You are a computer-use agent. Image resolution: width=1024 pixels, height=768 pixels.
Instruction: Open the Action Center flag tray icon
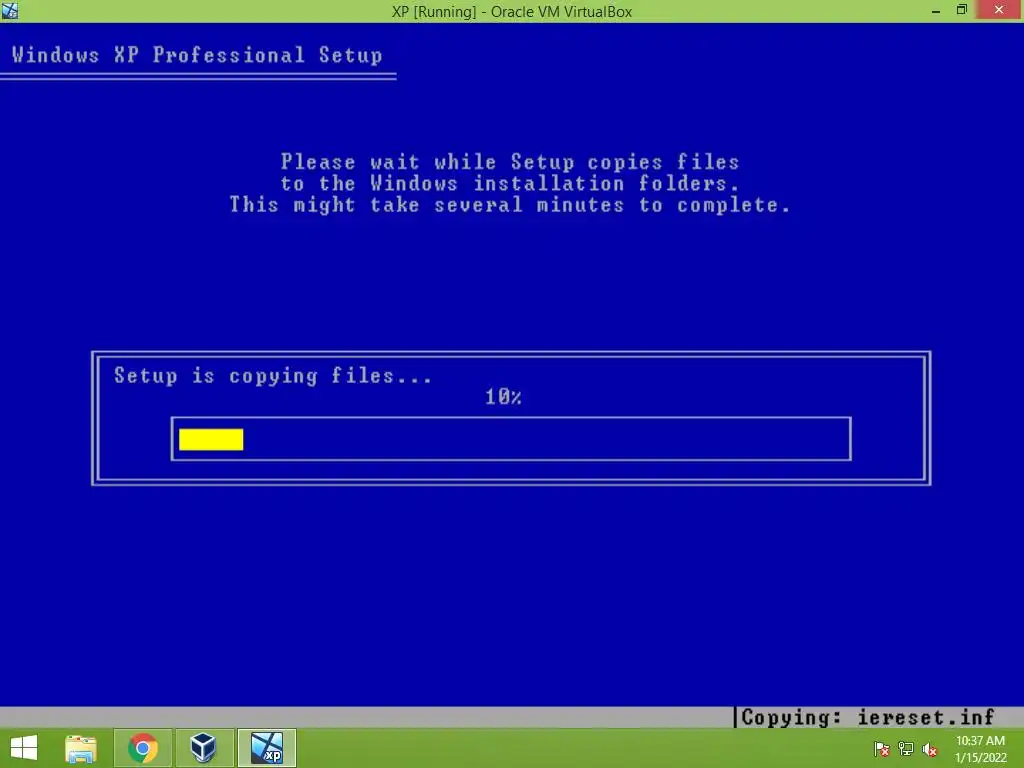(x=881, y=749)
